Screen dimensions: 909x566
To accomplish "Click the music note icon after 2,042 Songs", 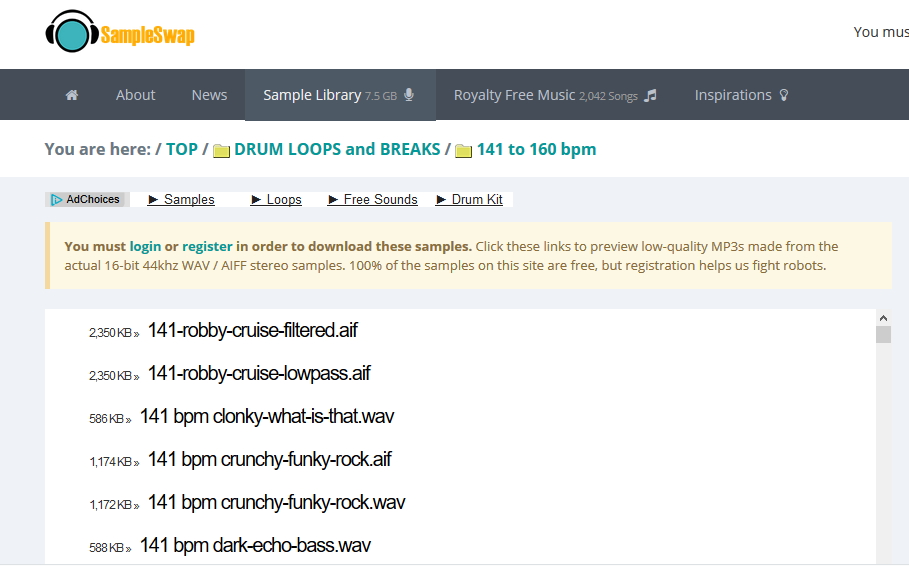I will pos(651,95).
